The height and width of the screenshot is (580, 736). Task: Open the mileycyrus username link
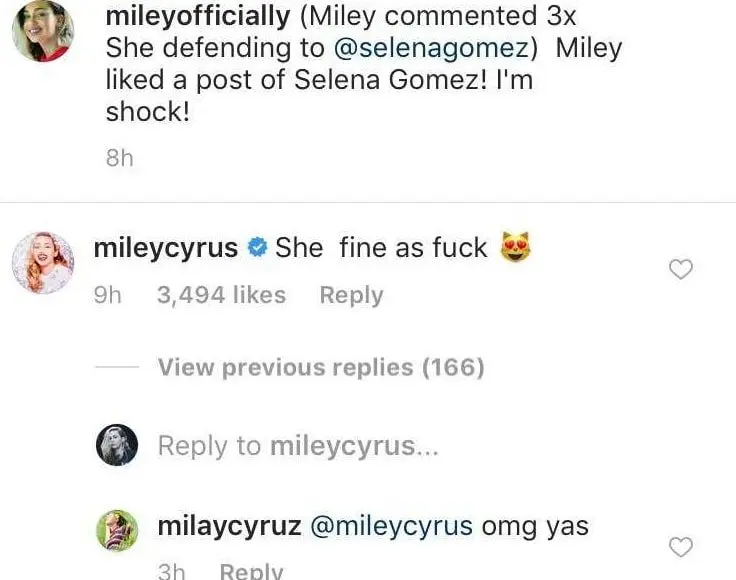point(165,248)
